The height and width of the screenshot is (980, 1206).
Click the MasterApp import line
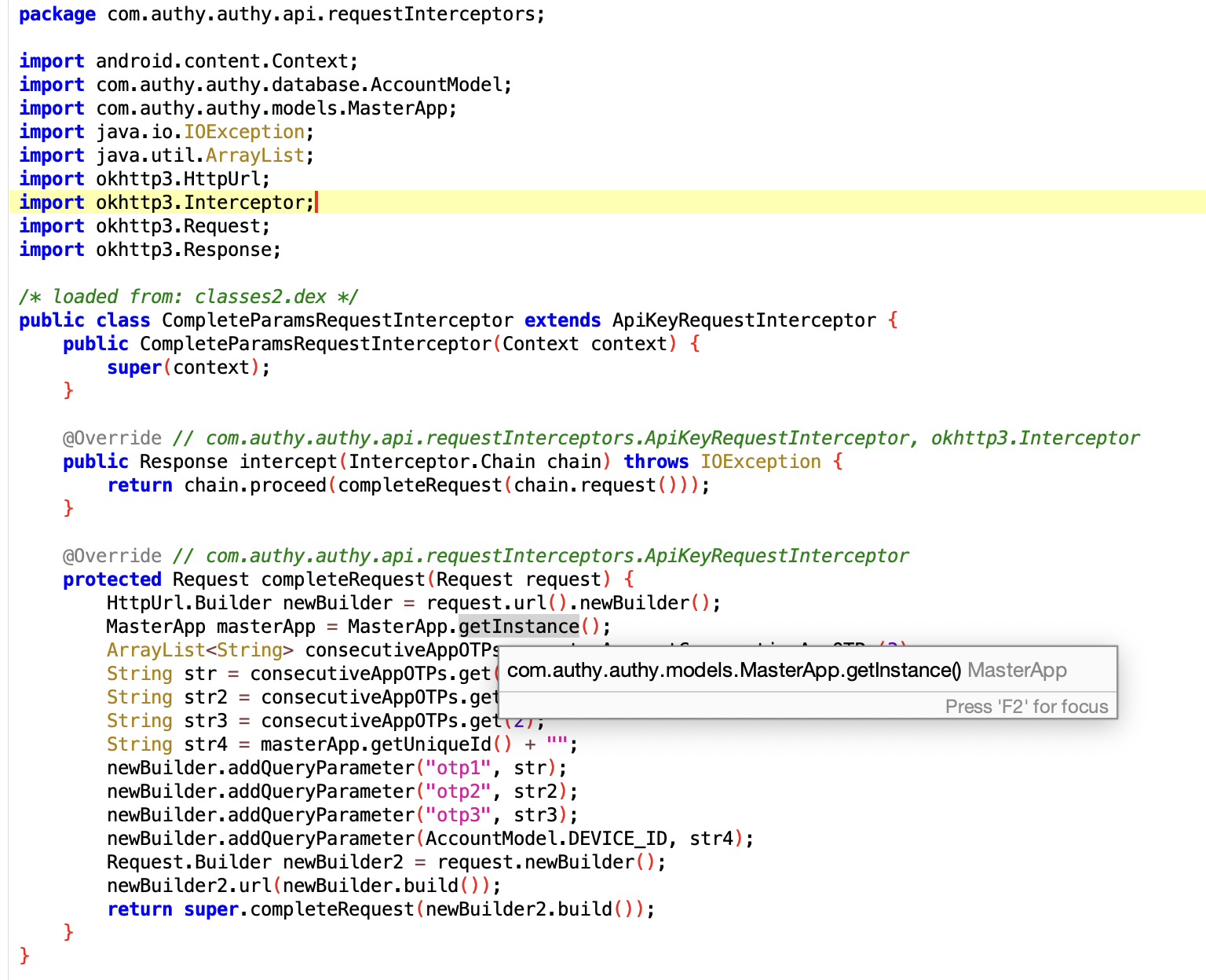(238, 108)
